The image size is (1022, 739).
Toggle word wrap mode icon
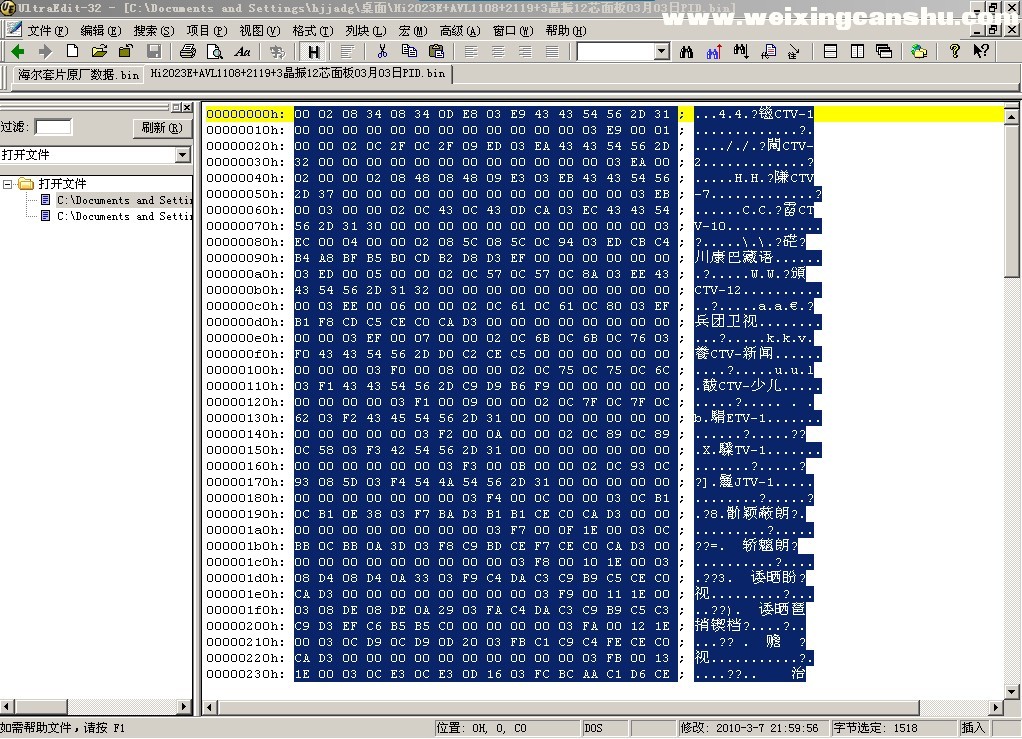click(x=277, y=51)
